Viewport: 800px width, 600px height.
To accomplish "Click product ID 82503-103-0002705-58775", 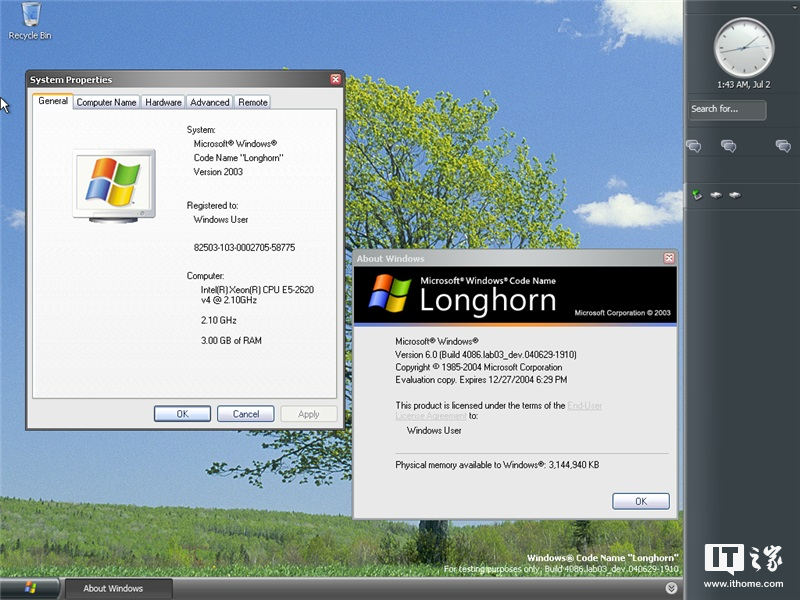I will 244,247.
